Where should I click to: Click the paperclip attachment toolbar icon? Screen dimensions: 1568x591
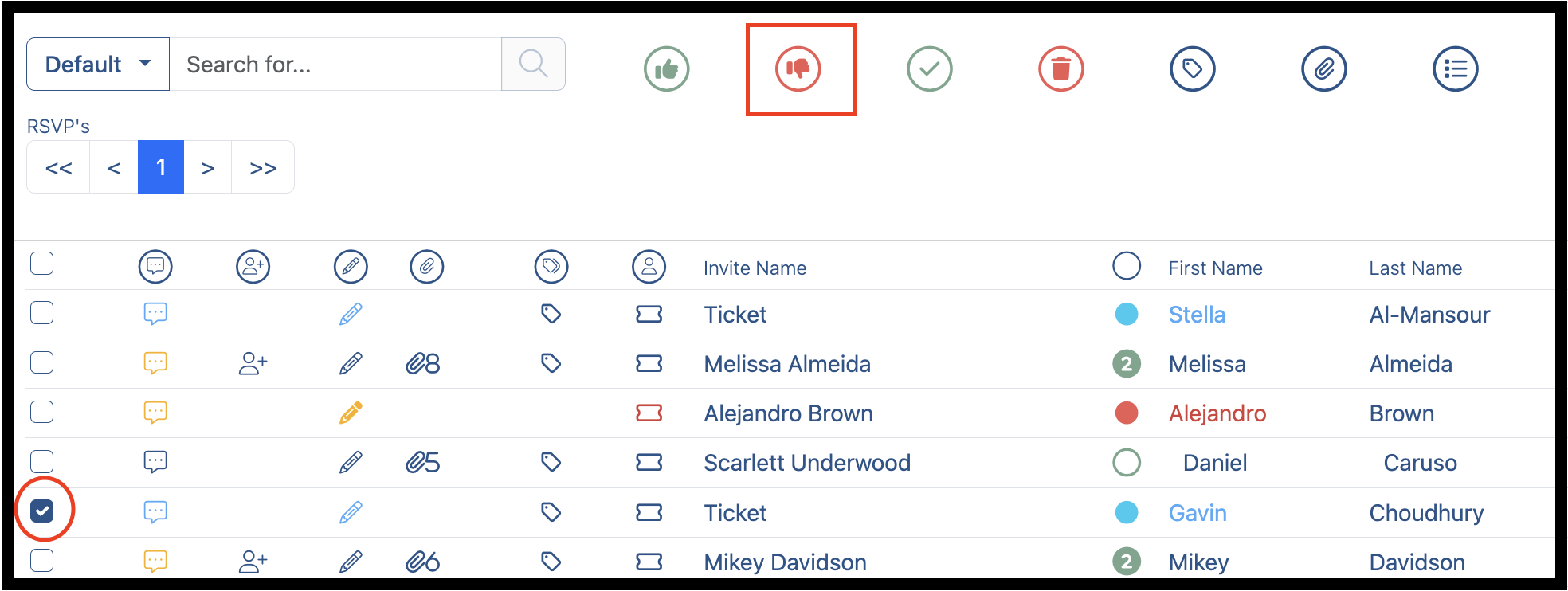click(x=1323, y=69)
